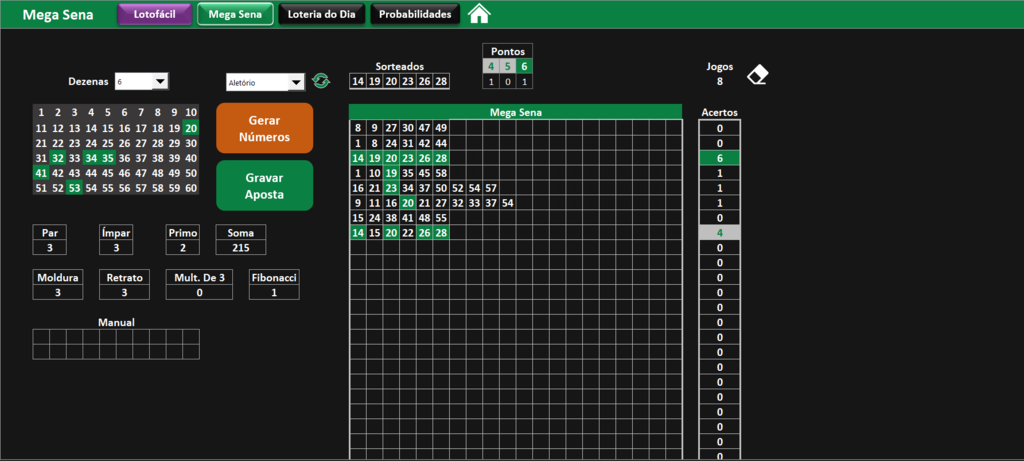Select the Mega Sena tab
Viewport: 1024px width, 461px height.
pyautogui.click(x=235, y=14)
